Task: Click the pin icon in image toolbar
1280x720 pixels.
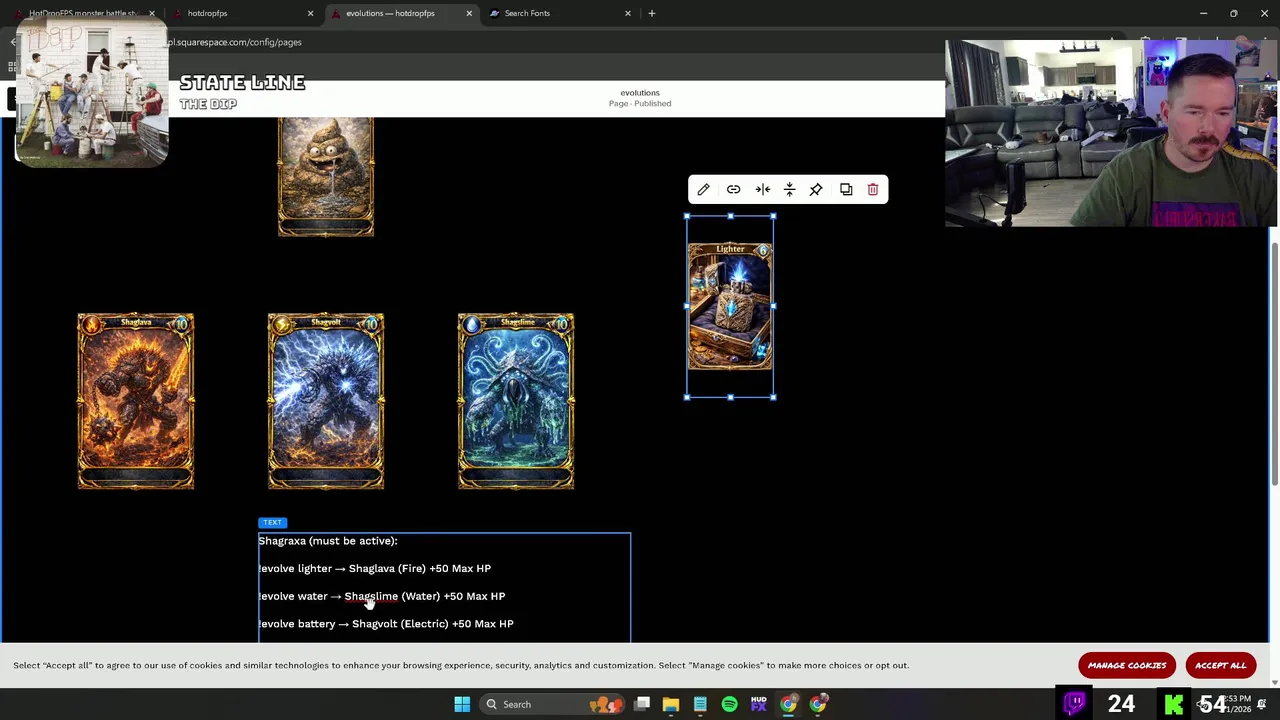Action: (816, 190)
